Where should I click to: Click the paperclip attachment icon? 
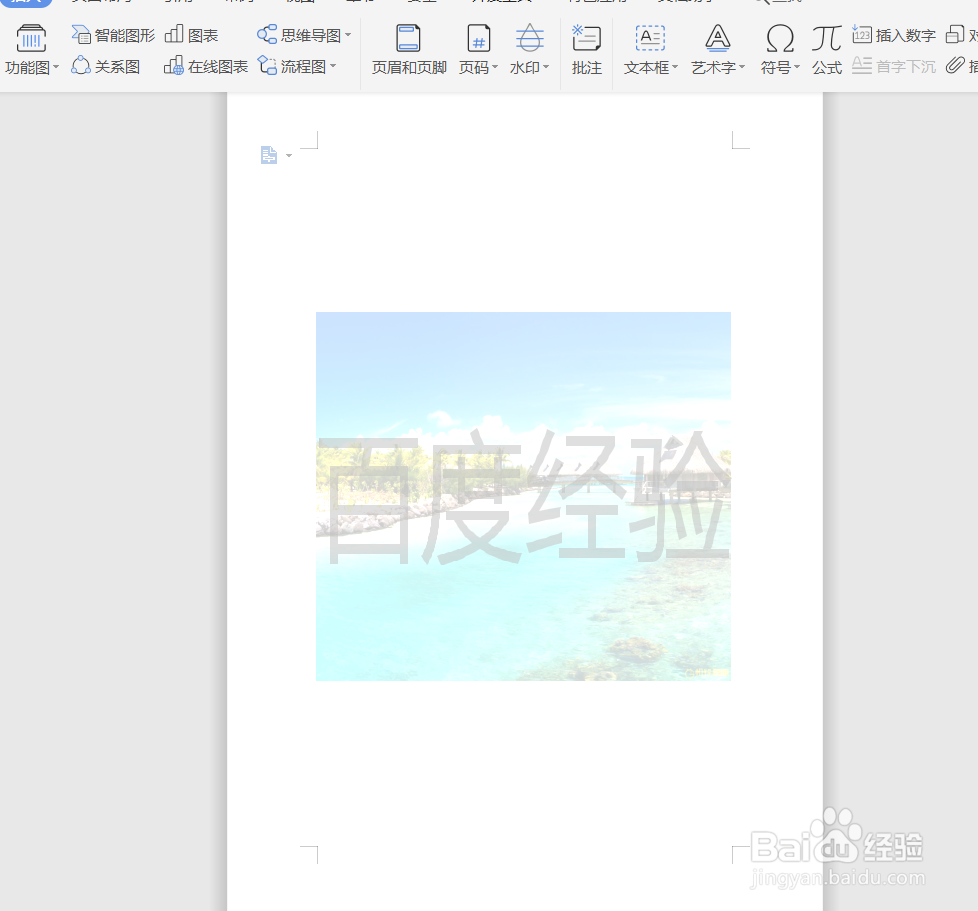tap(955, 65)
